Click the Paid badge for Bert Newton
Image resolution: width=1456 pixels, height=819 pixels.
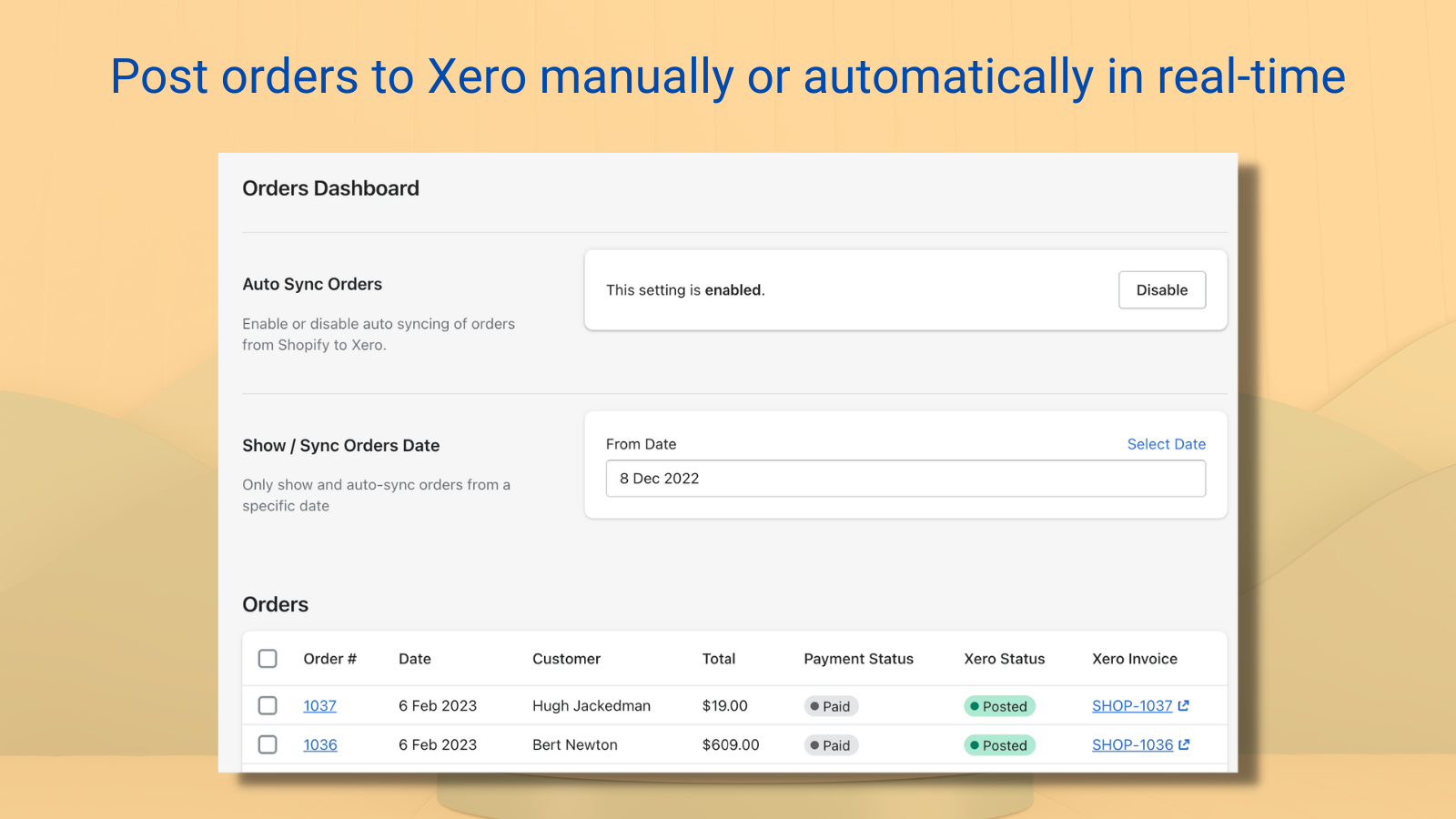[x=831, y=745]
